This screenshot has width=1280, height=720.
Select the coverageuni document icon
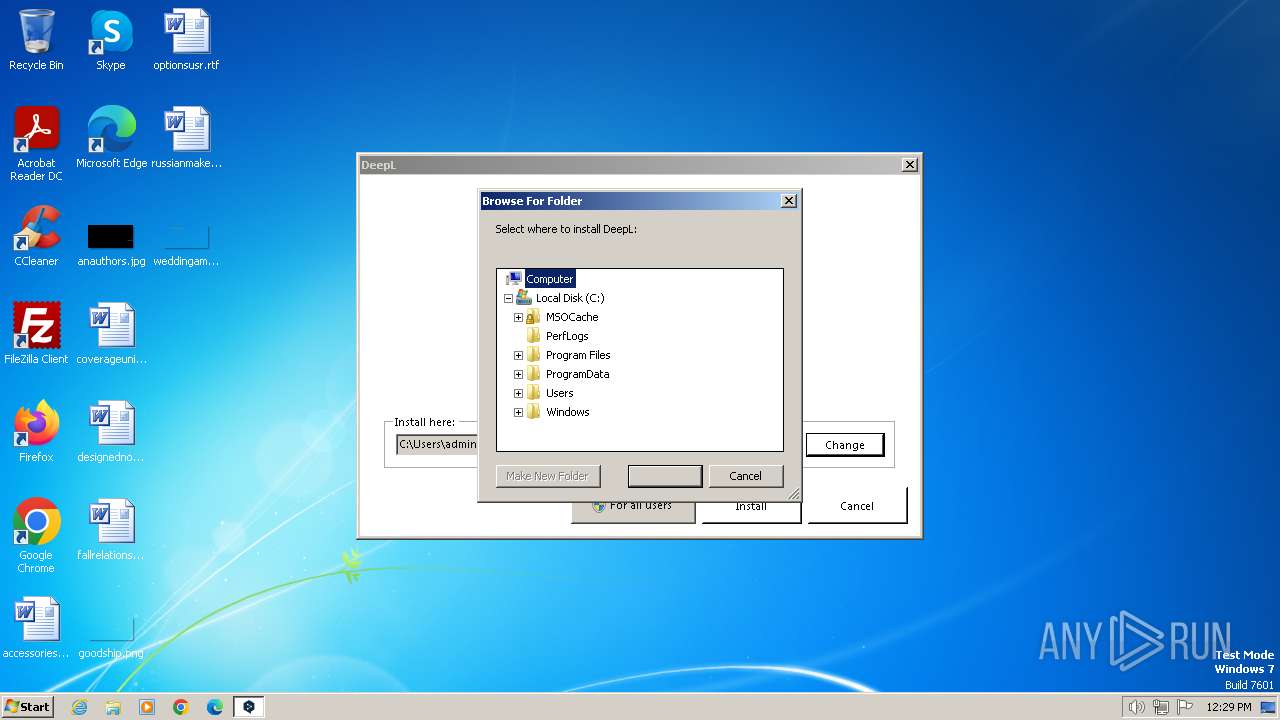tap(111, 334)
